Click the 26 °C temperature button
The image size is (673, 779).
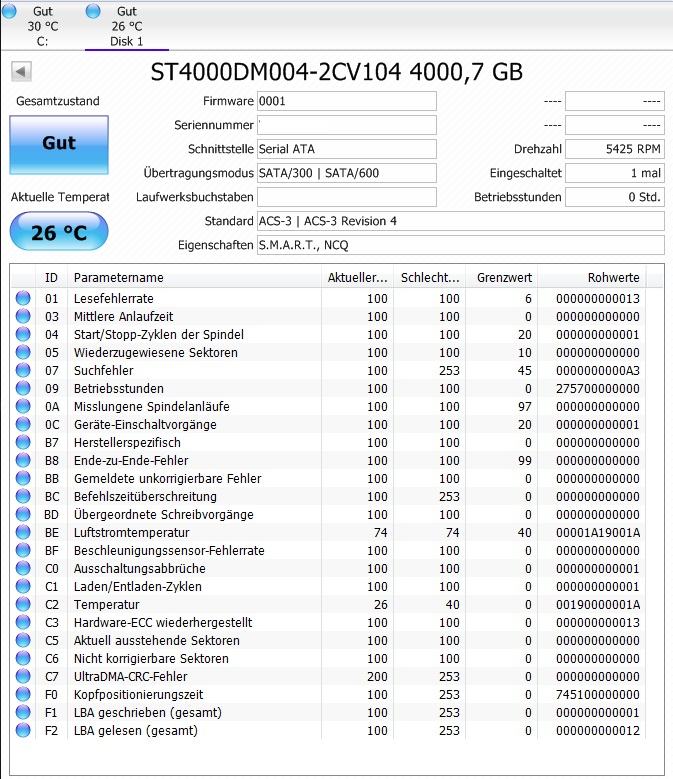point(59,232)
